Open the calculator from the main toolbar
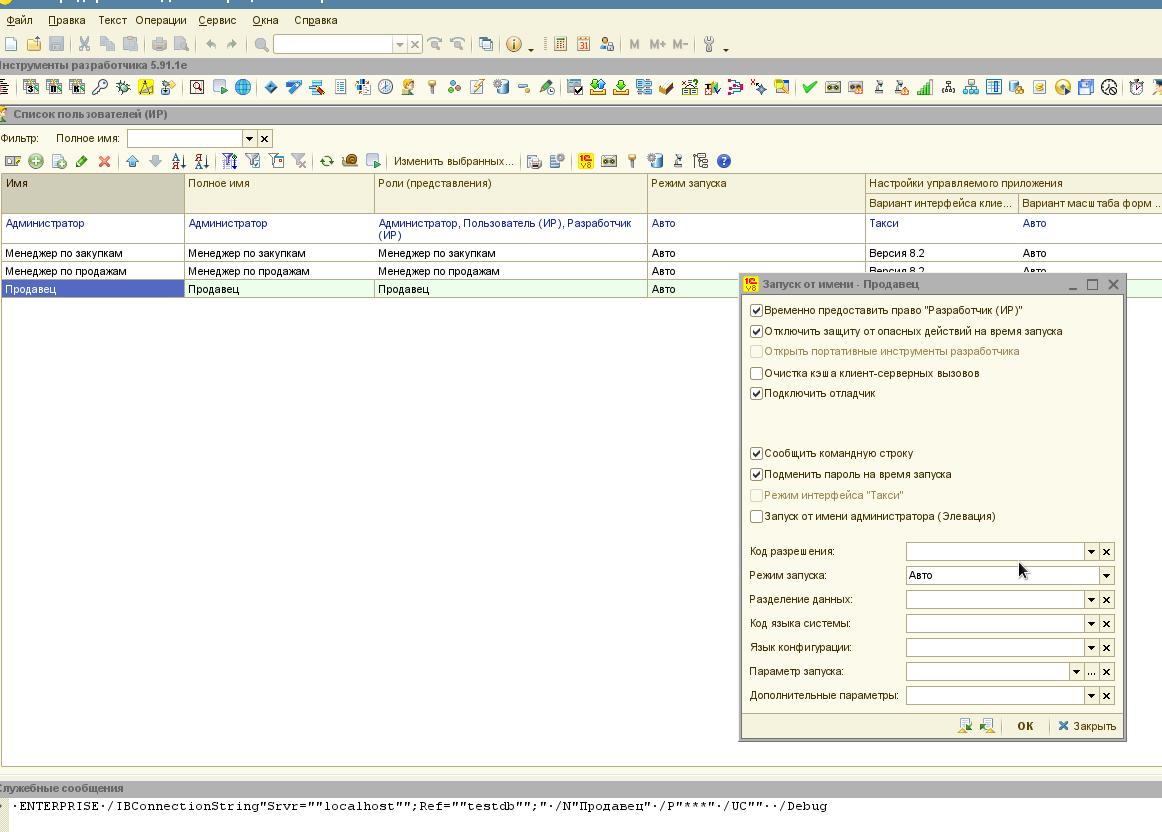The height and width of the screenshot is (832, 1162). pyautogui.click(x=560, y=44)
